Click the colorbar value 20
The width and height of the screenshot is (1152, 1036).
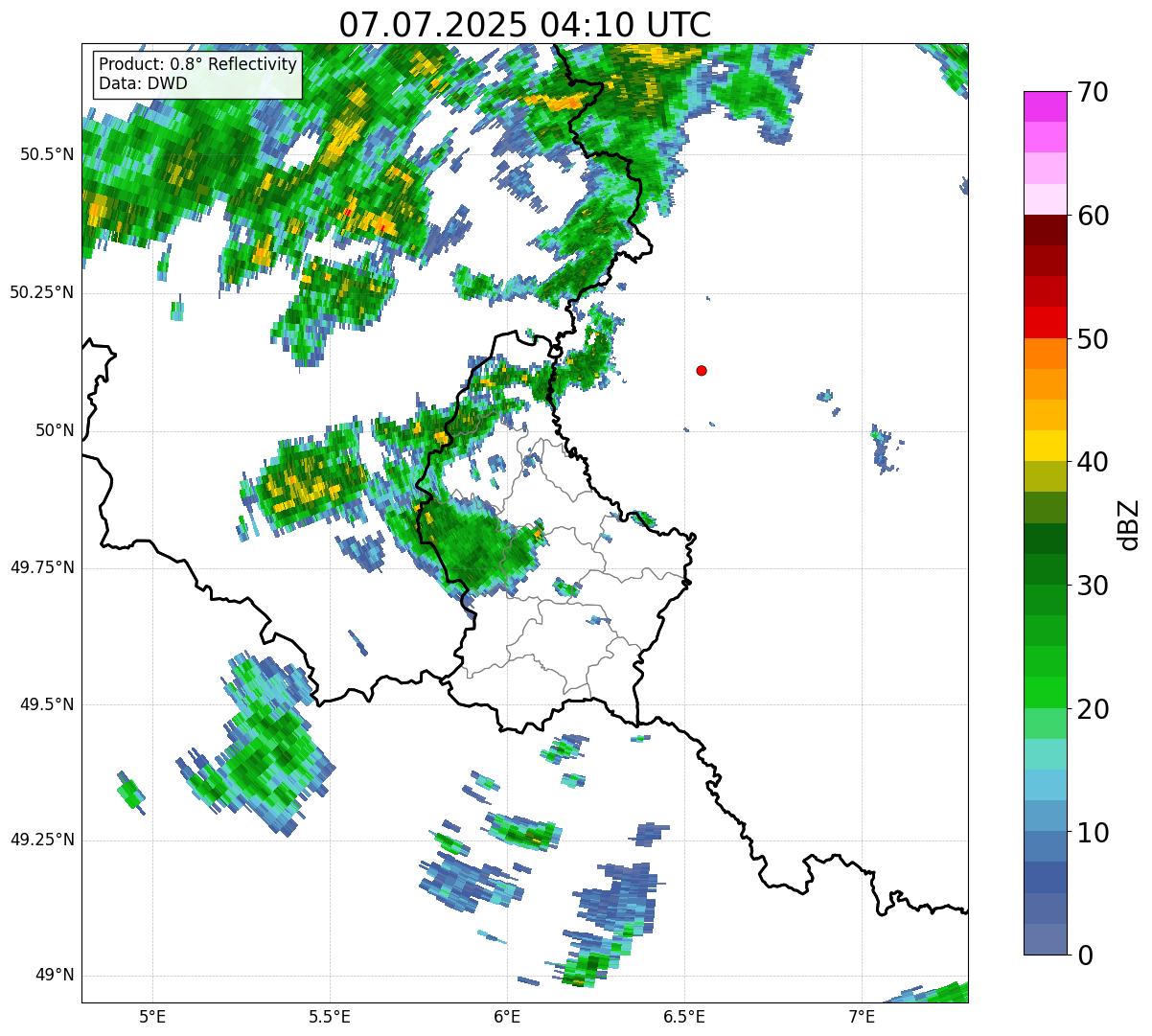(x=1094, y=709)
